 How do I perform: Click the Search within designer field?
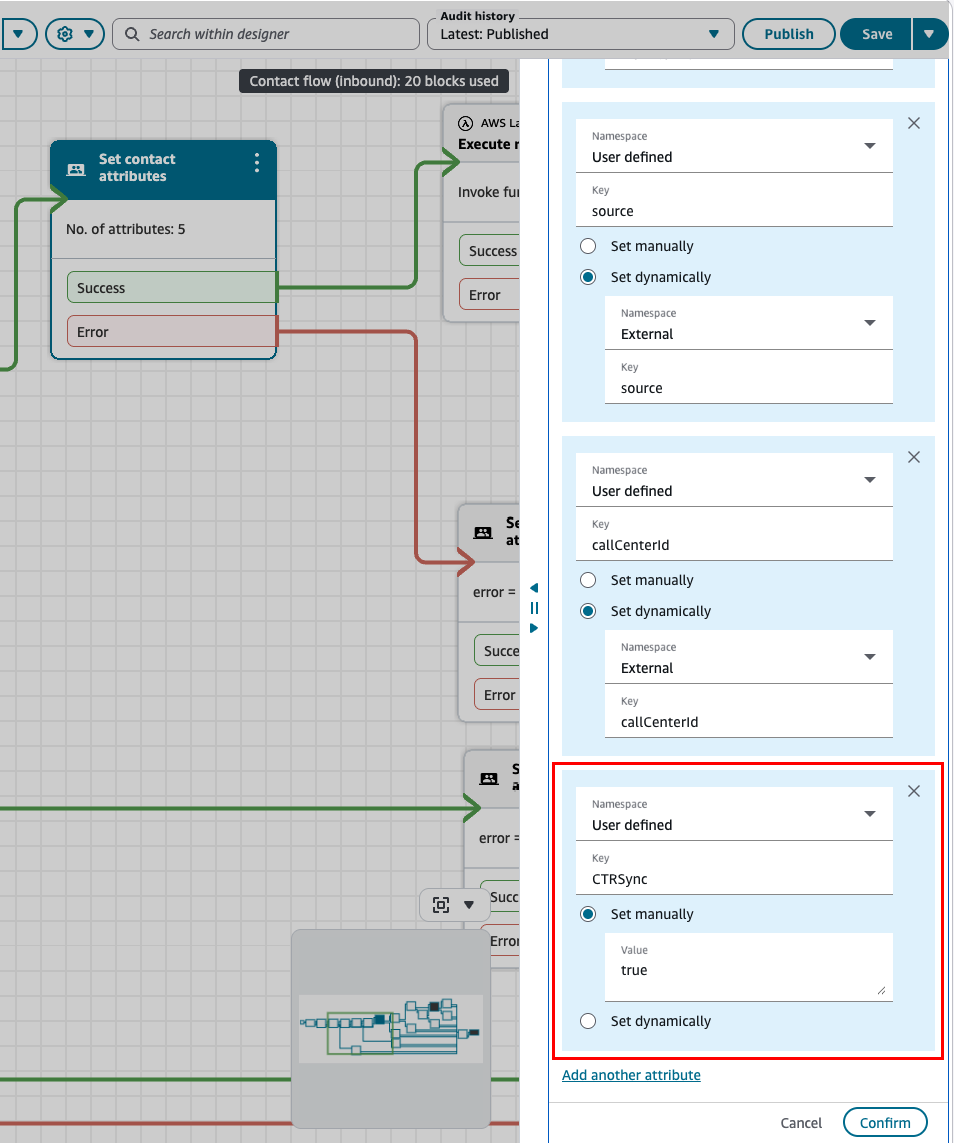(266, 34)
